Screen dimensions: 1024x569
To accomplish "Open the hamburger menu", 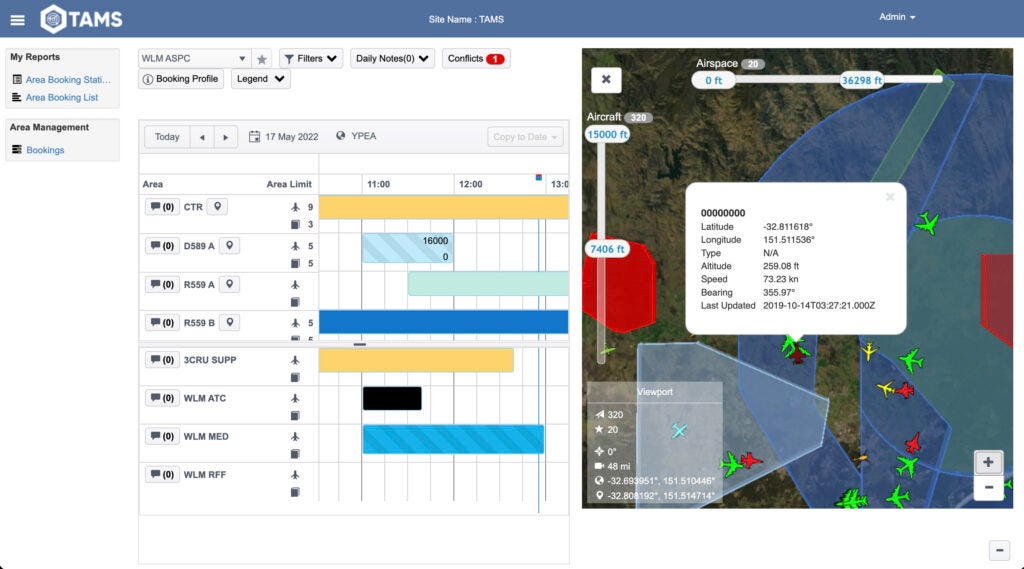I will point(18,19).
